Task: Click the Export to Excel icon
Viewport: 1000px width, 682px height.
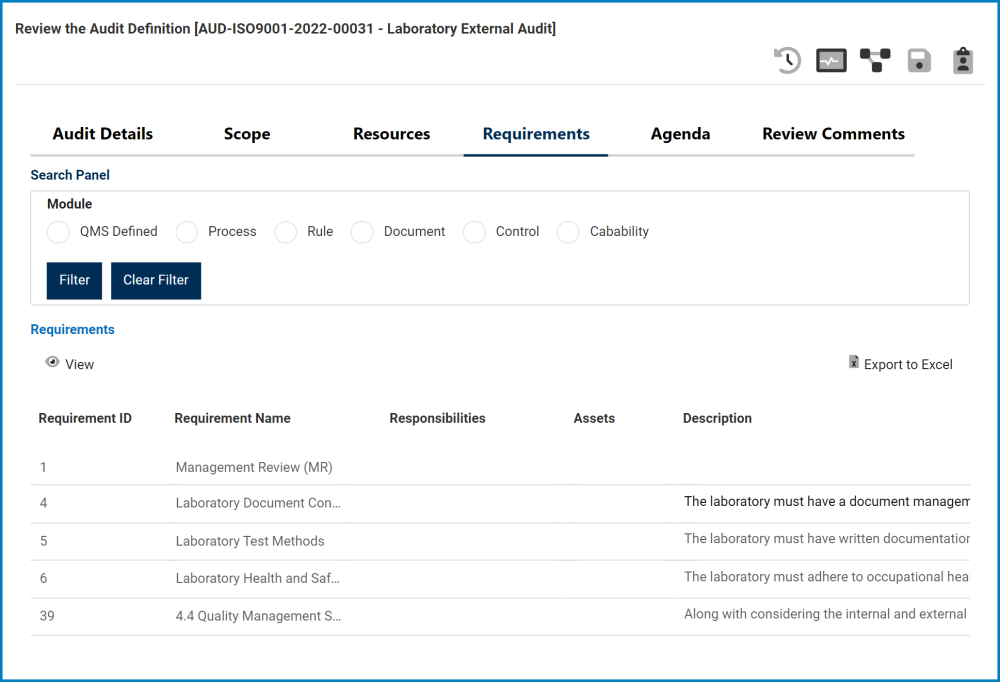Action: [x=853, y=363]
